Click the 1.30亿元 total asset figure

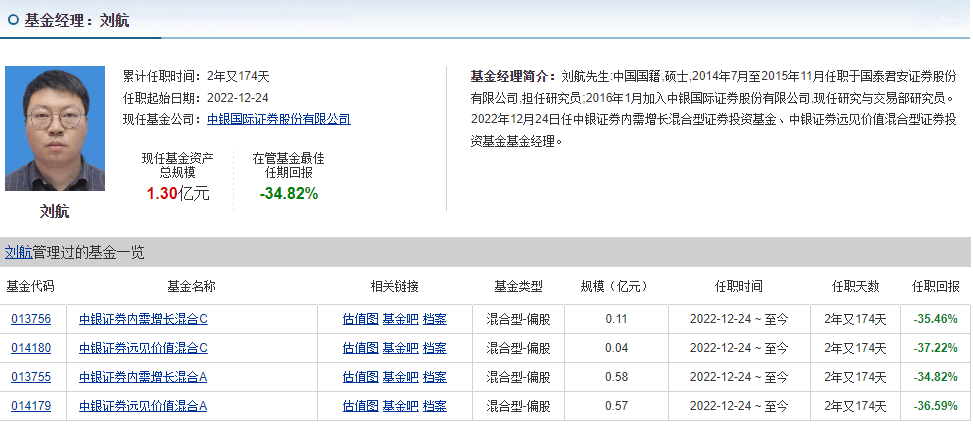[178, 194]
